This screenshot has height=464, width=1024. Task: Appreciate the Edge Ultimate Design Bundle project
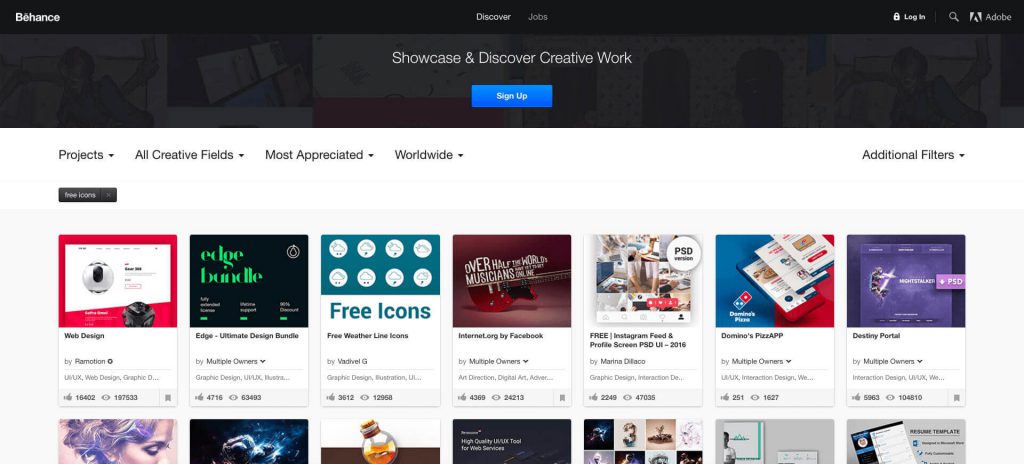pyautogui.click(x=199, y=397)
